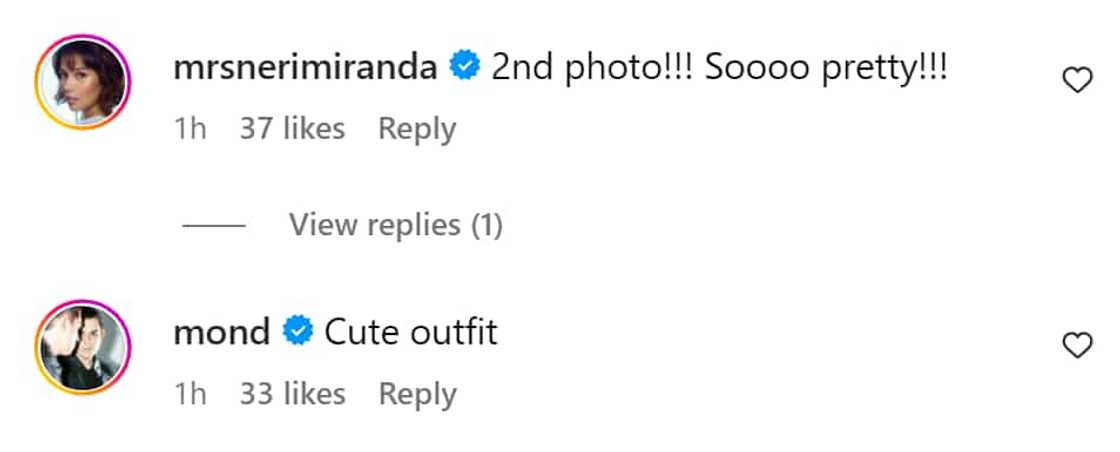Open mond's profile picture
Viewport: 1120px width, 452px height.
click(x=83, y=348)
